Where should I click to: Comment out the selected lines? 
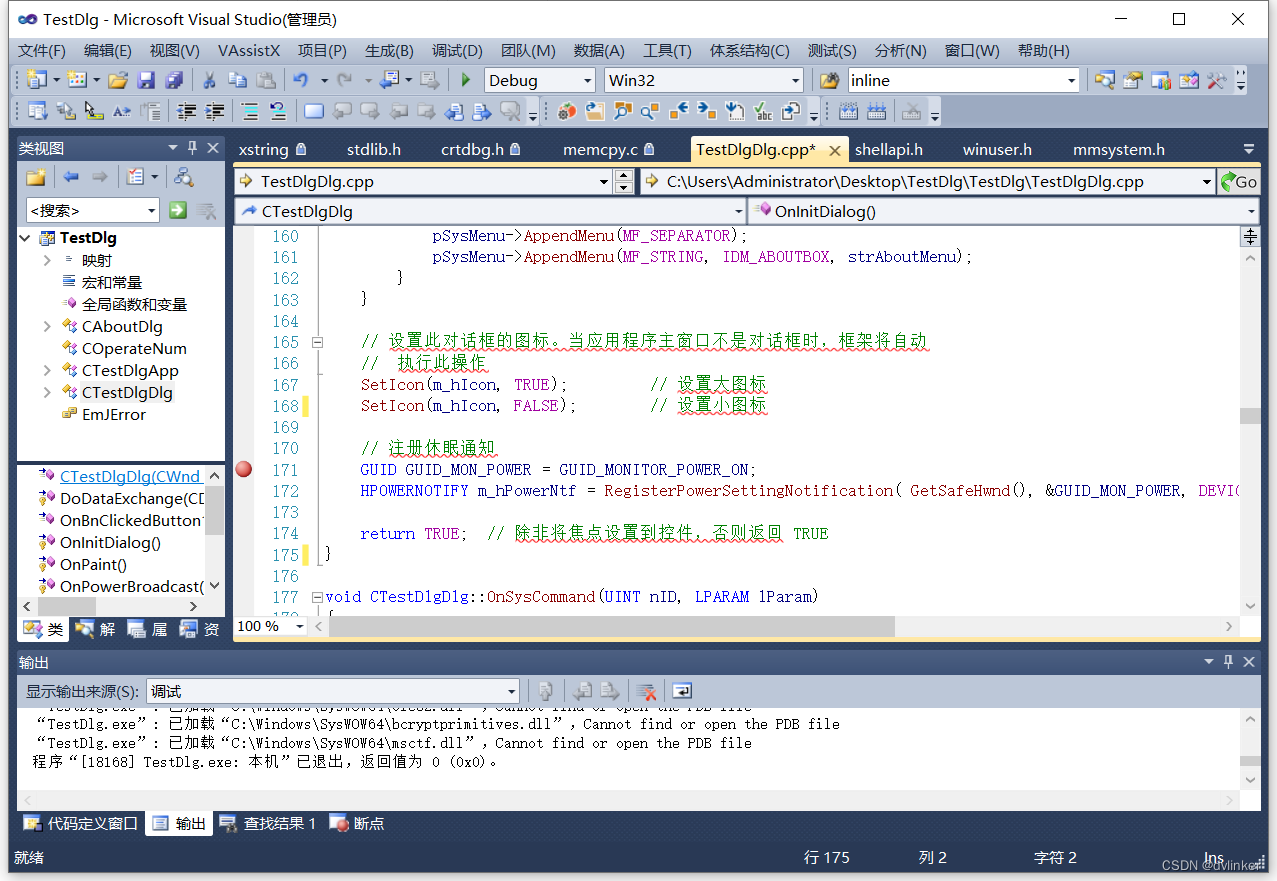(250, 111)
